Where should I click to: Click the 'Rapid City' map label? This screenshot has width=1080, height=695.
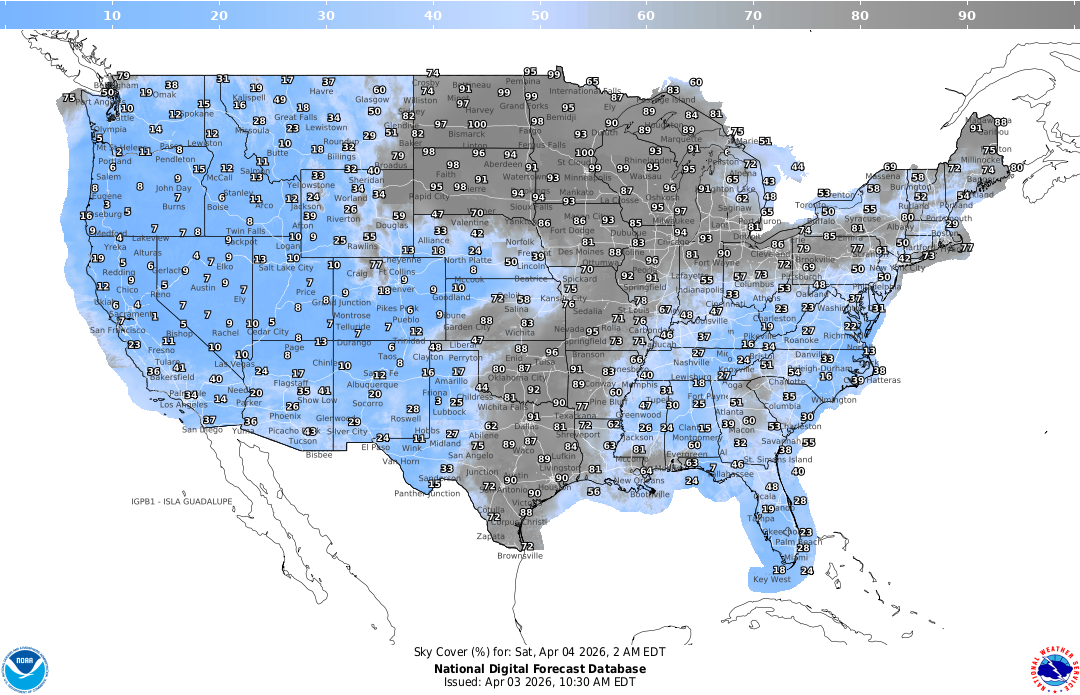click(429, 196)
